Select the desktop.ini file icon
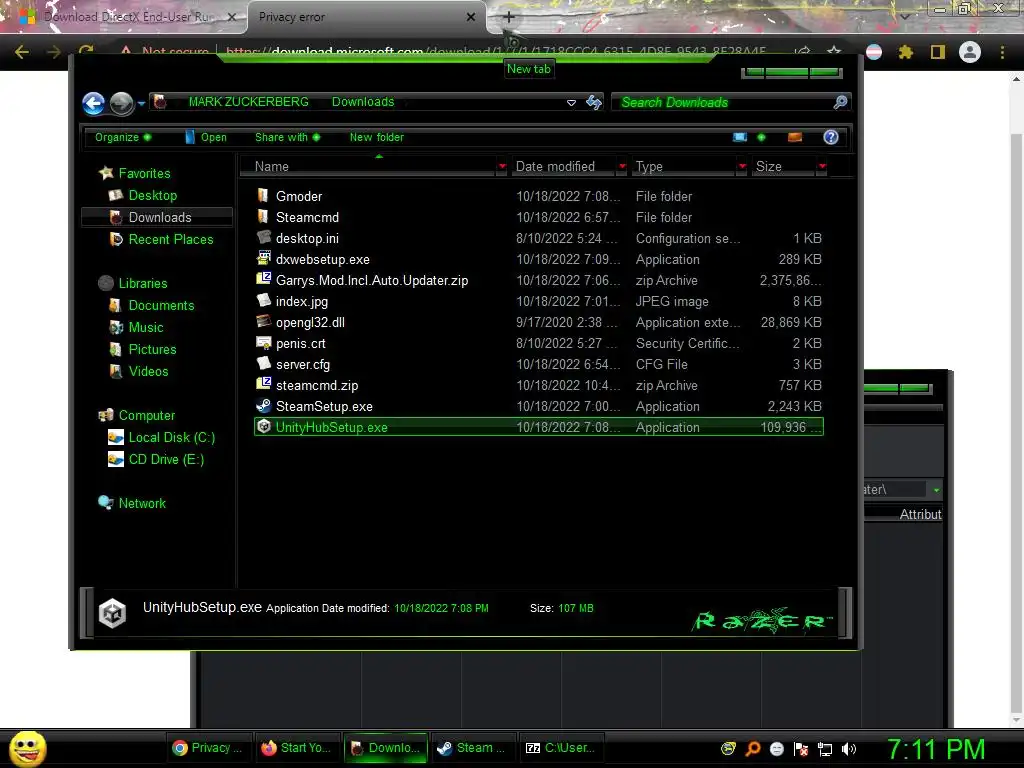This screenshot has width=1024, height=768. coord(264,237)
